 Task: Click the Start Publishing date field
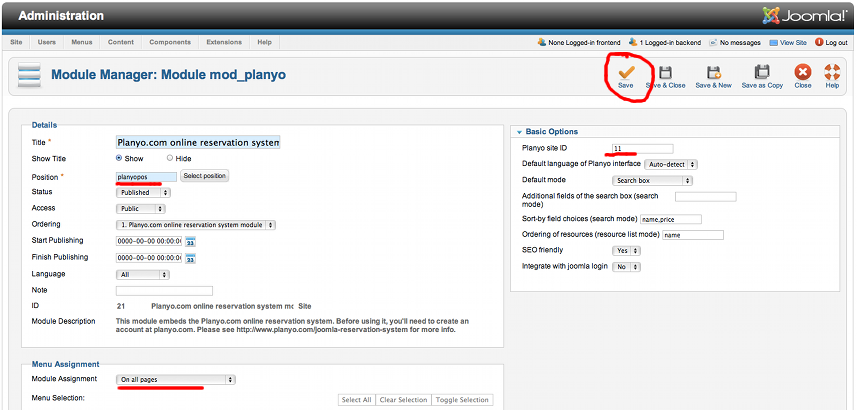(x=149, y=242)
